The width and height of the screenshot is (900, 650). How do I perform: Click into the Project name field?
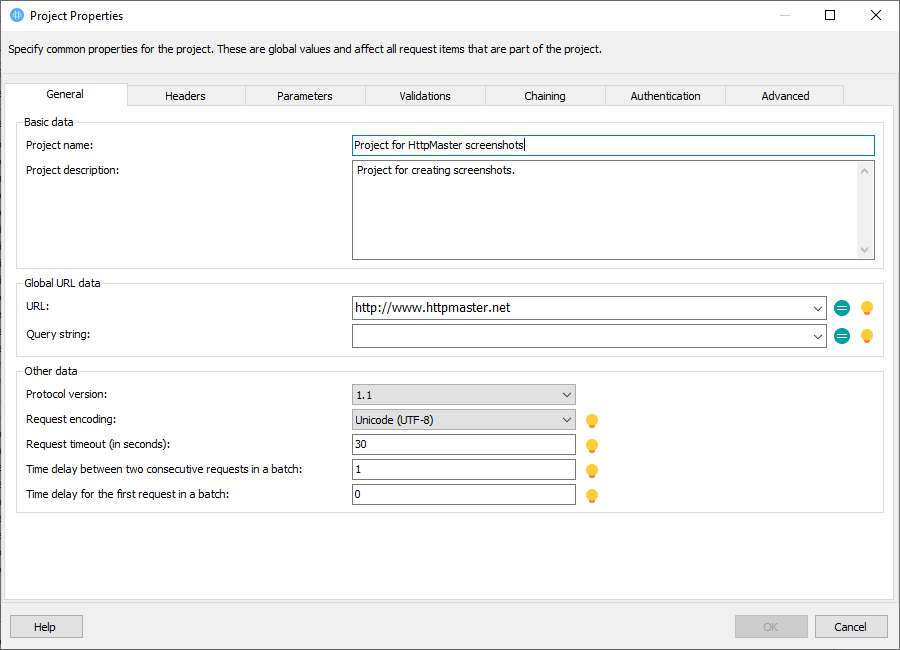(612, 145)
